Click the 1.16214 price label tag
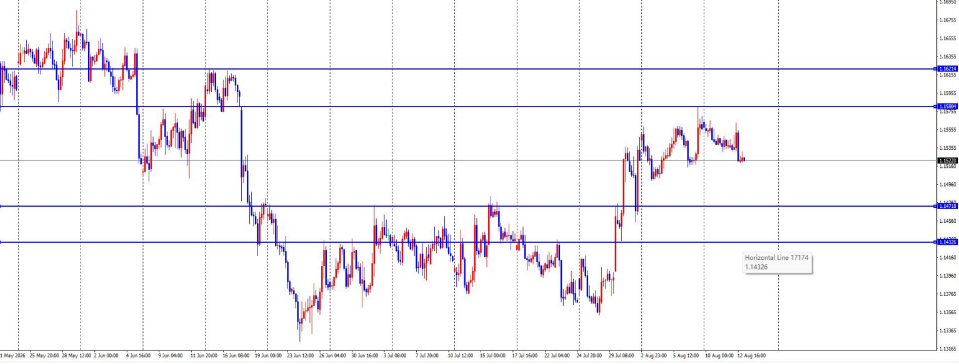The width and height of the screenshot is (959, 364). click(947, 69)
